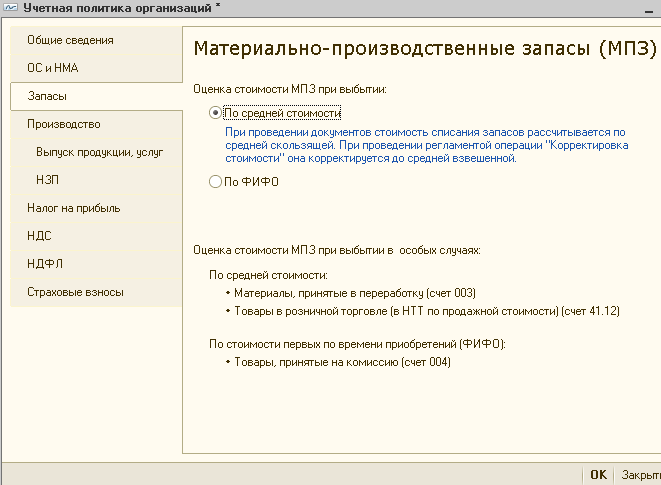This screenshot has width=661, height=485.
Task: Click 'Товары в розничной торговле' line (счет 41.12)
Action: [427, 311]
